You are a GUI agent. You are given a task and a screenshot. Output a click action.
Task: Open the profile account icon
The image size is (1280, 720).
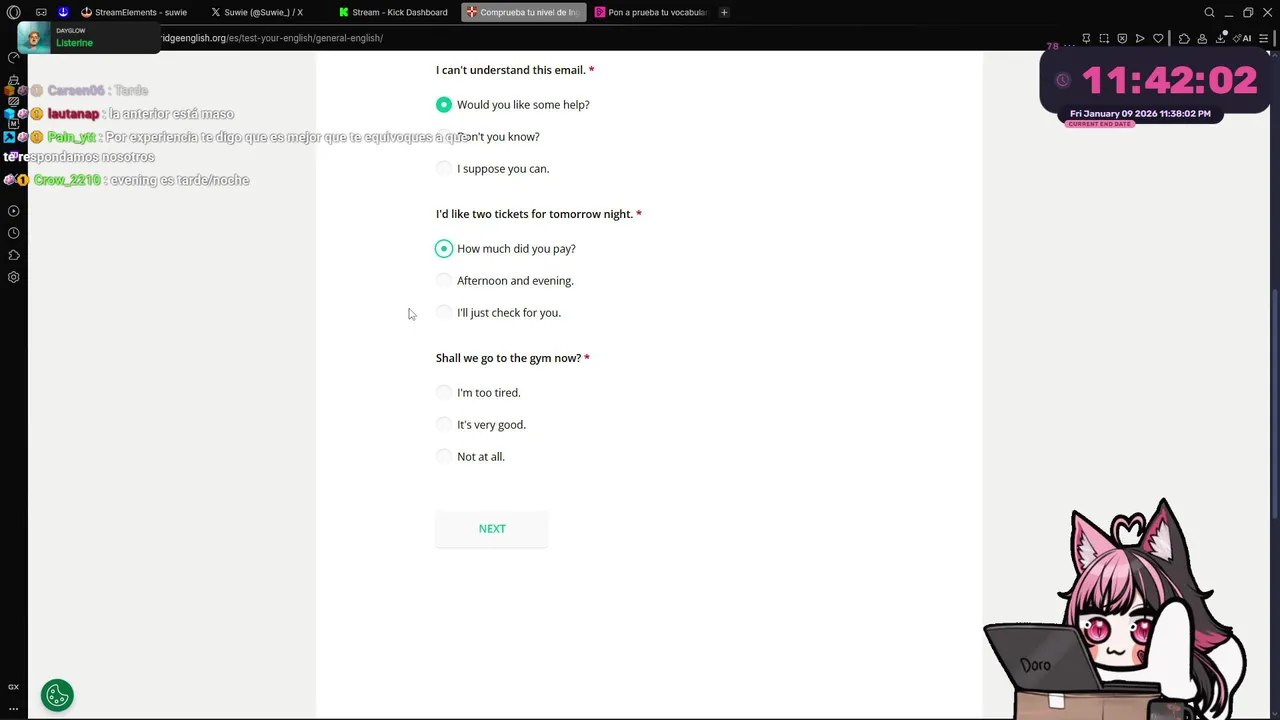1202,38
